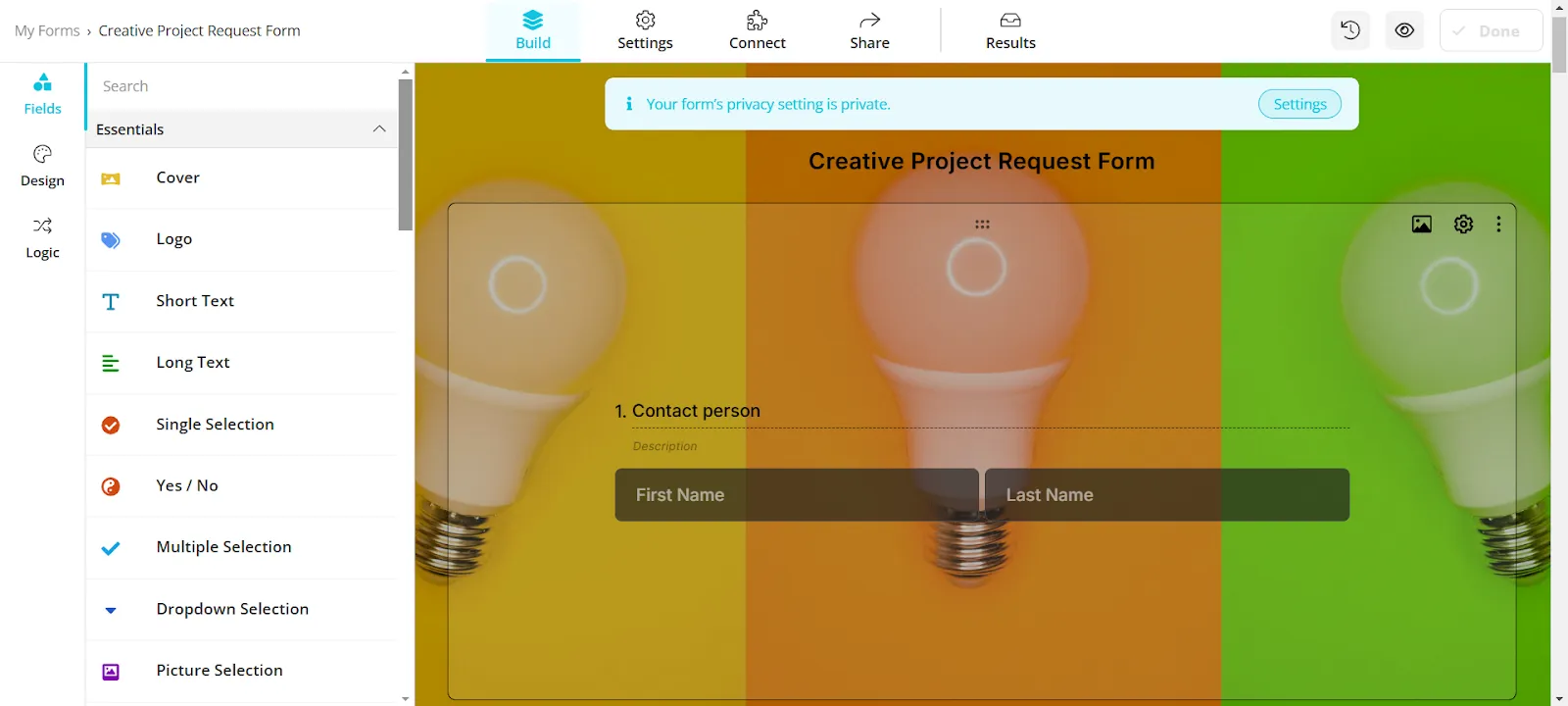Open field settings gear icon

pyautogui.click(x=1463, y=225)
